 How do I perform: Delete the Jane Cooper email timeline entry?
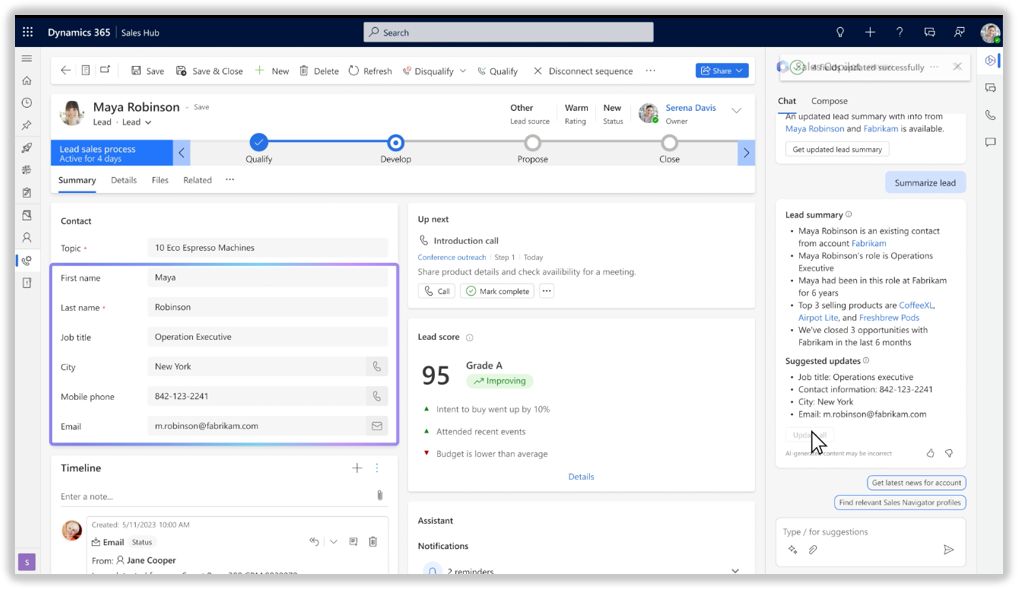coord(373,542)
